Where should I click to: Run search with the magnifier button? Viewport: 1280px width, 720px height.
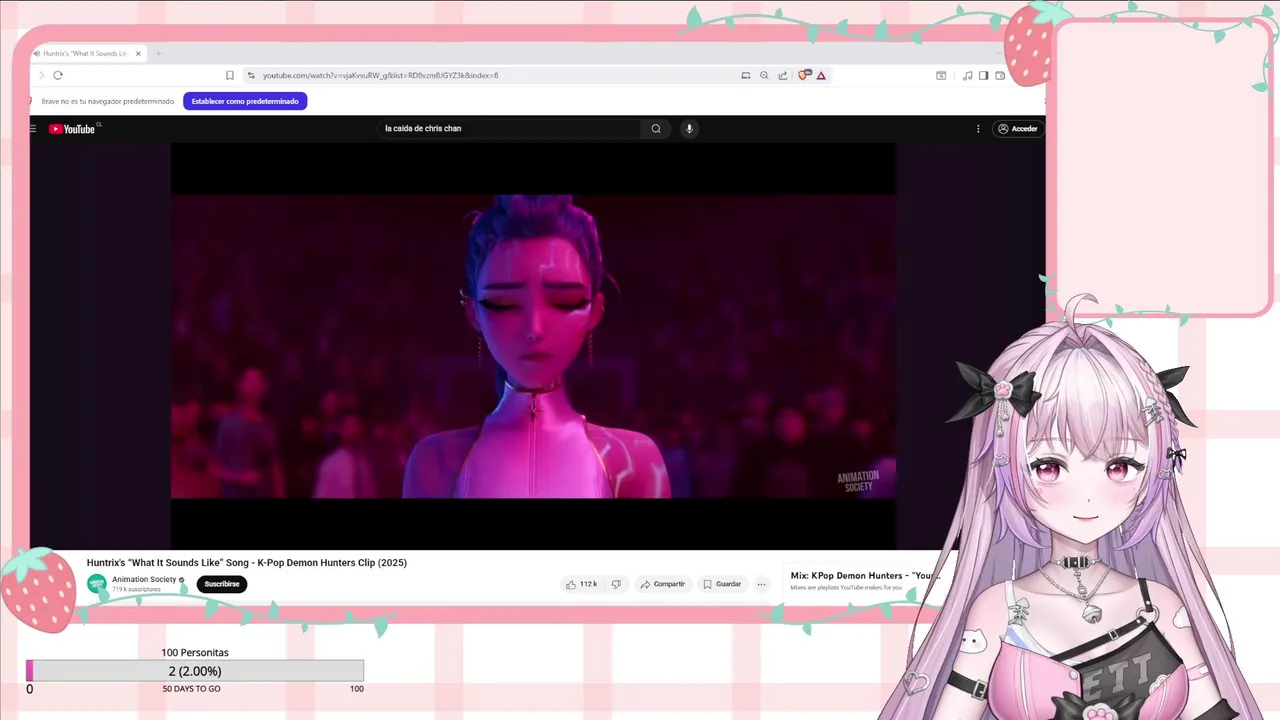pyautogui.click(x=656, y=128)
